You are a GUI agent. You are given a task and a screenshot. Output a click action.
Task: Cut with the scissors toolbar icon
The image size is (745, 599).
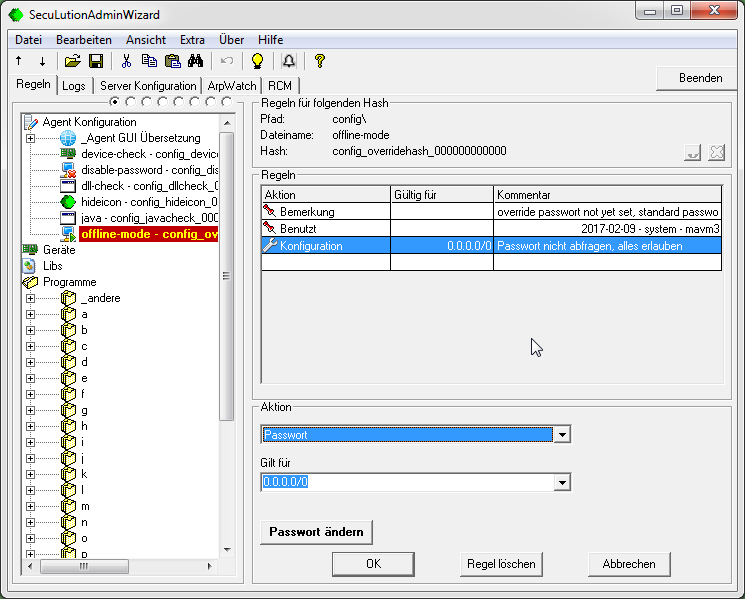[126, 61]
